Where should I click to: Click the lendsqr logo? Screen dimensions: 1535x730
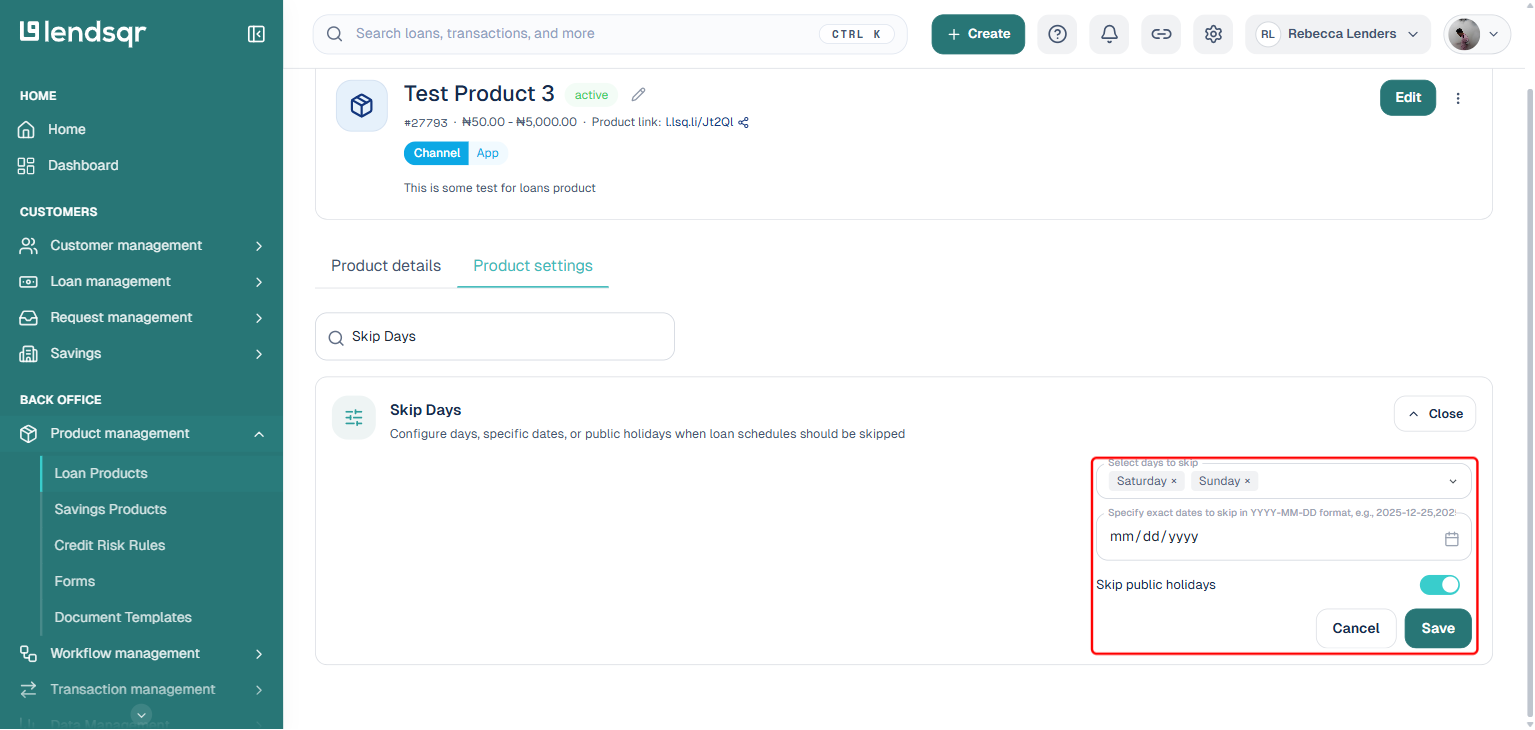(x=83, y=33)
